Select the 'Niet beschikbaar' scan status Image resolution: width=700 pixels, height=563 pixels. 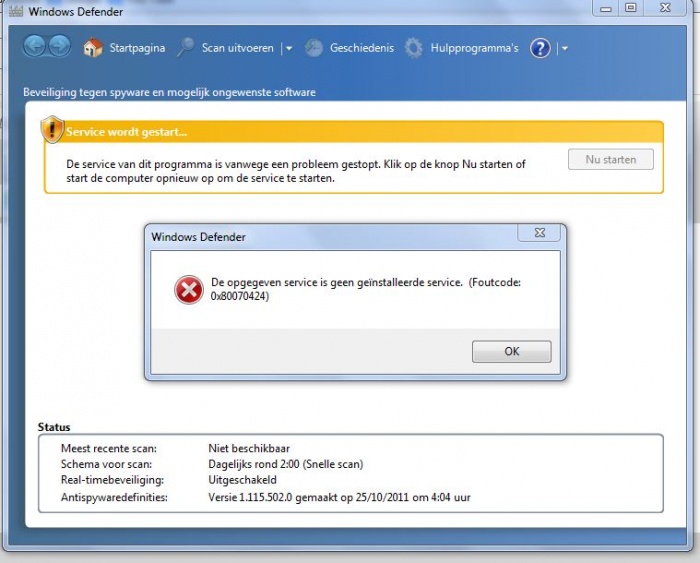pos(249,448)
